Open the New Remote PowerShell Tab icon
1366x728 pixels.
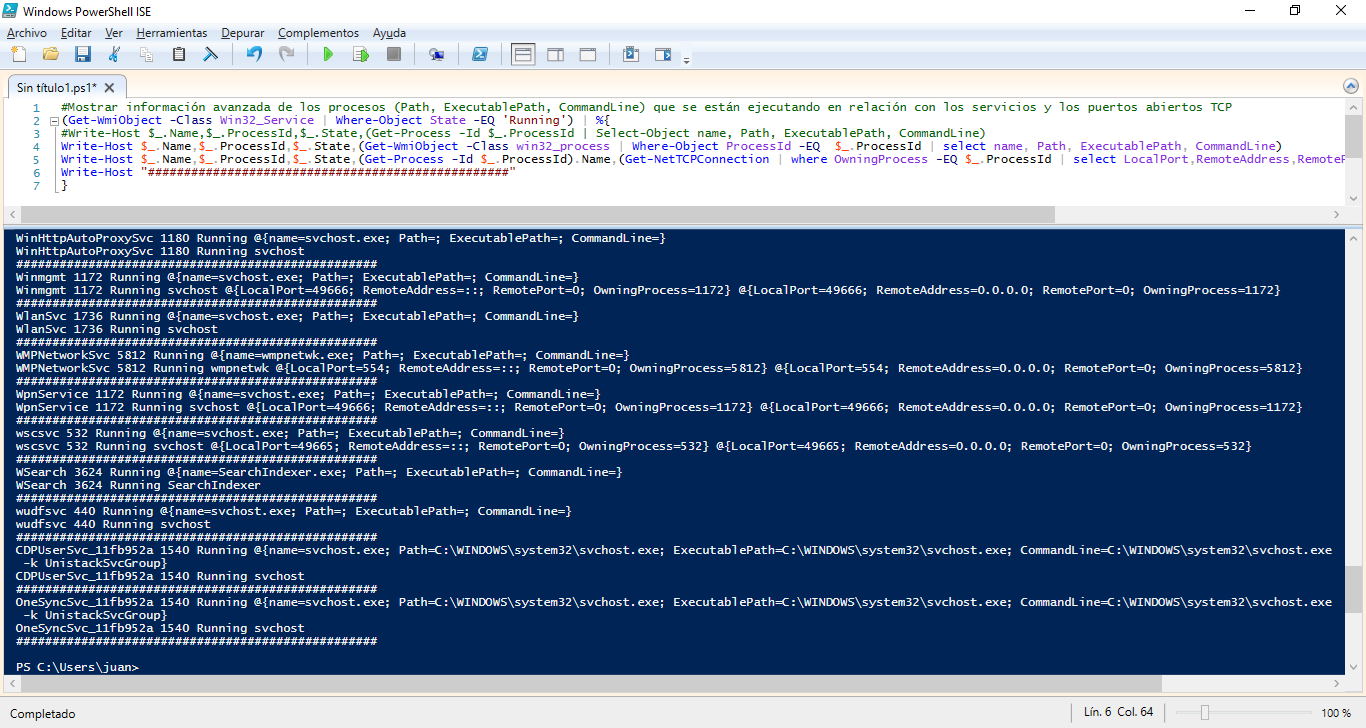tap(436, 54)
